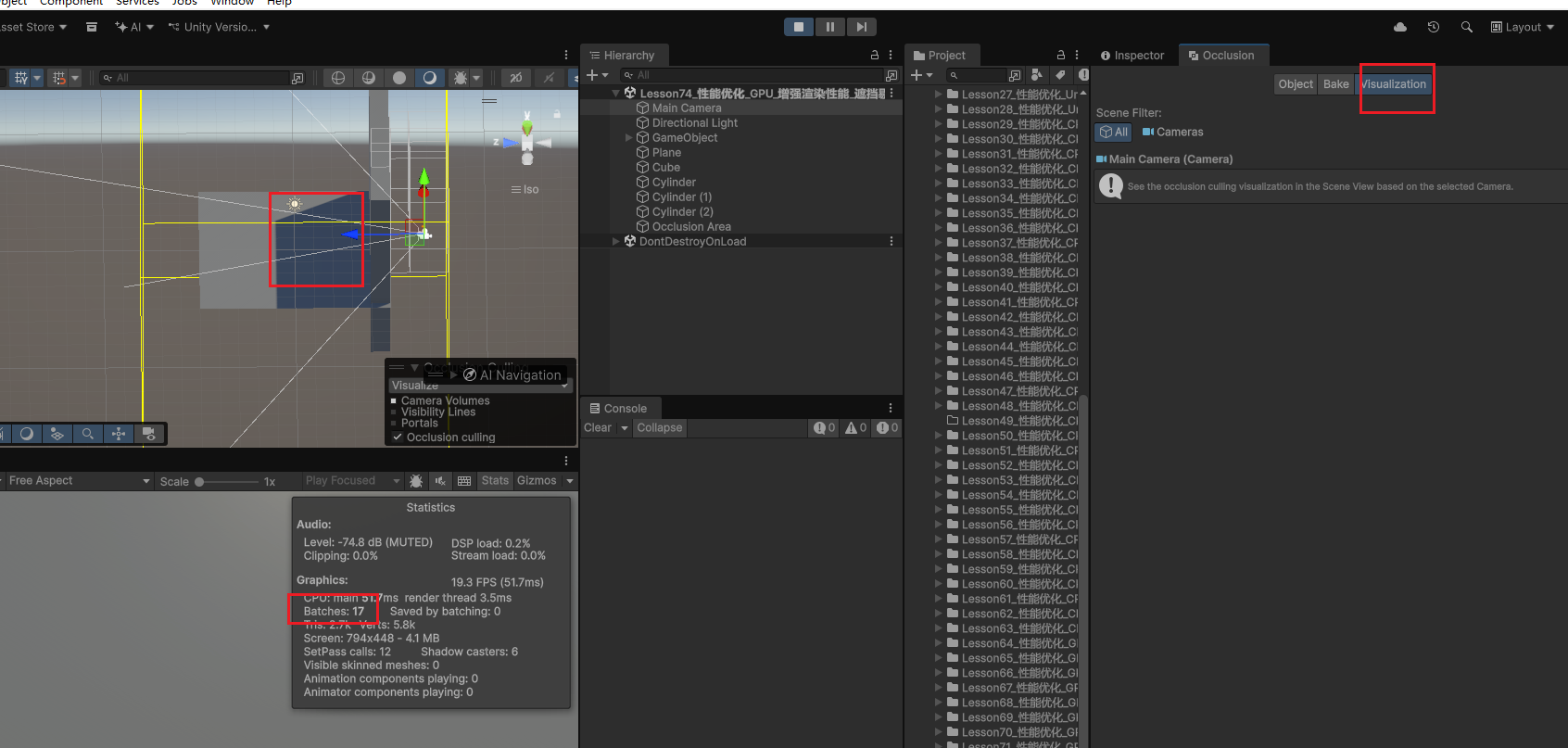The image size is (1568, 748).
Task: Stop play mode with the stop button
Action: click(x=798, y=27)
